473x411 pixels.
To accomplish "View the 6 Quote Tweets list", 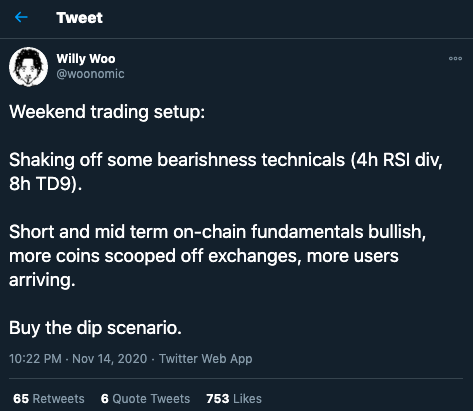I will [145, 399].
